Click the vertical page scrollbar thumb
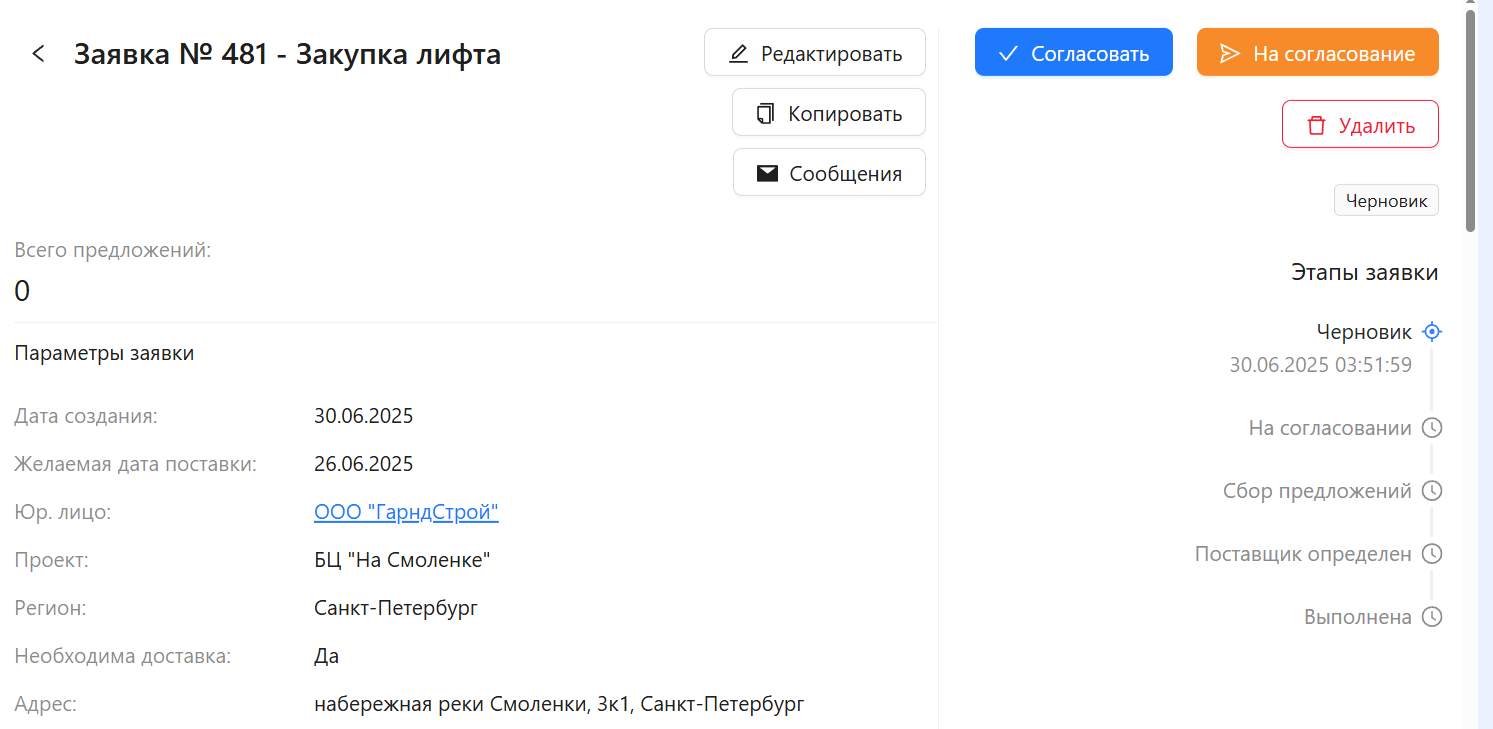1493x729 pixels. [1470, 120]
